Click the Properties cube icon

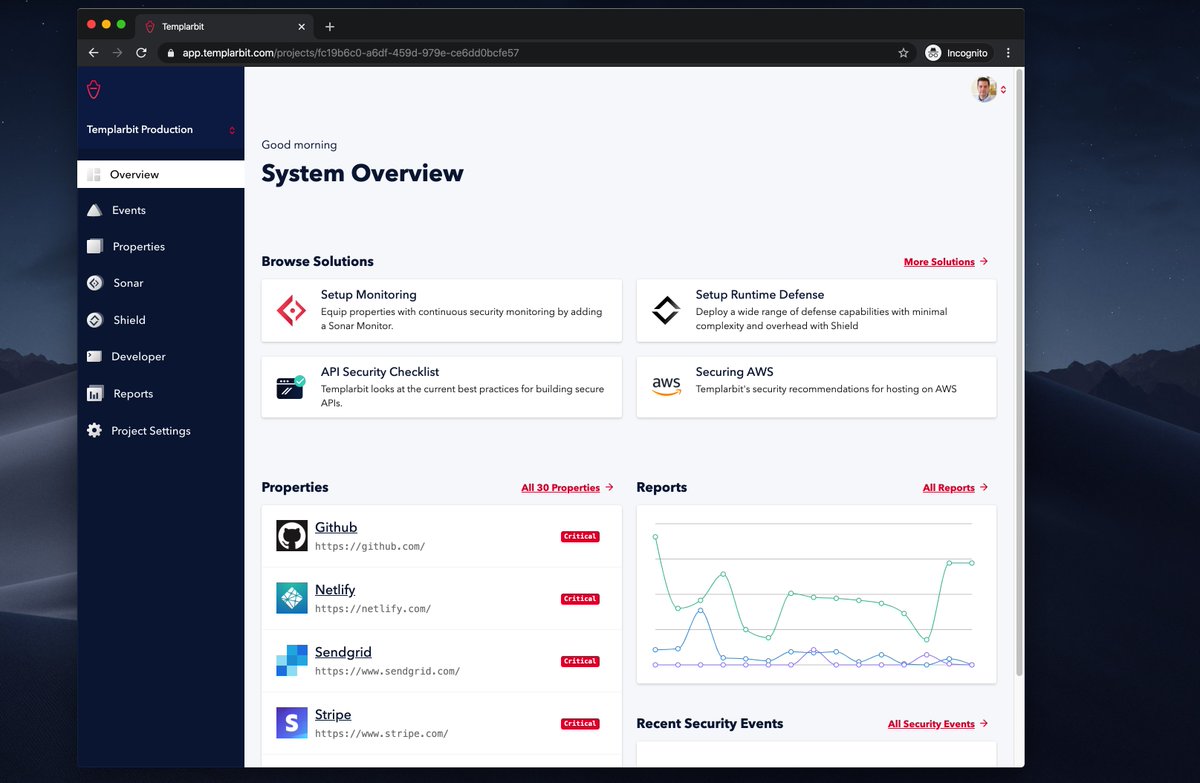pyautogui.click(x=94, y=246)
